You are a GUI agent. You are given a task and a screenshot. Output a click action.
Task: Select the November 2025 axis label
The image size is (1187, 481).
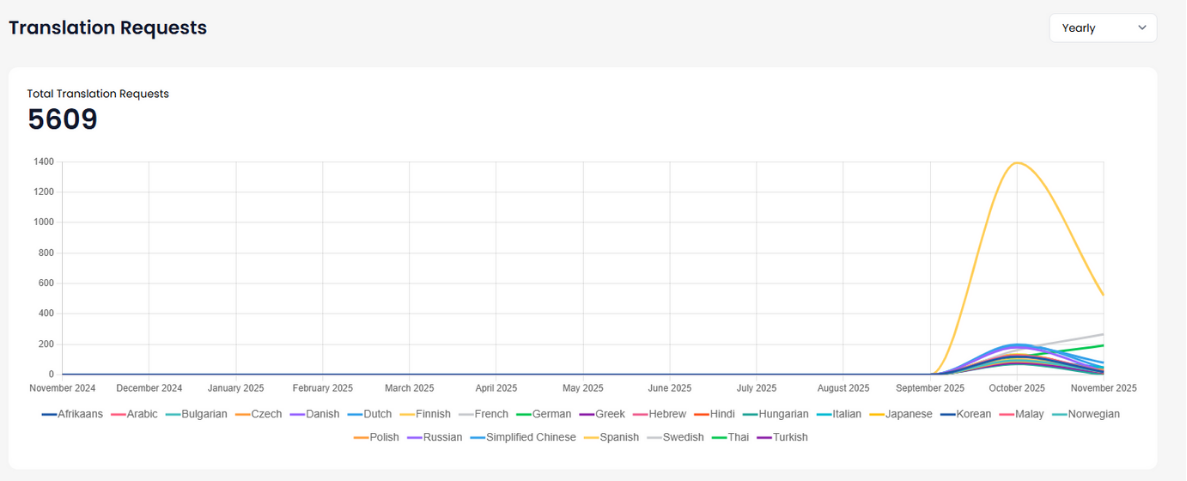pos(1104,388)
